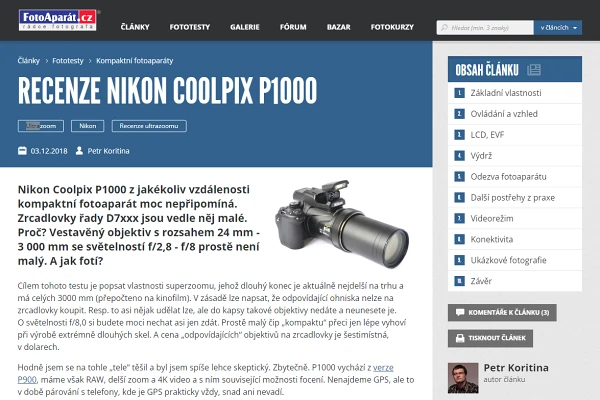
Task: Open the FOTOKURZY menu item
Action: [x=392, y=27]
